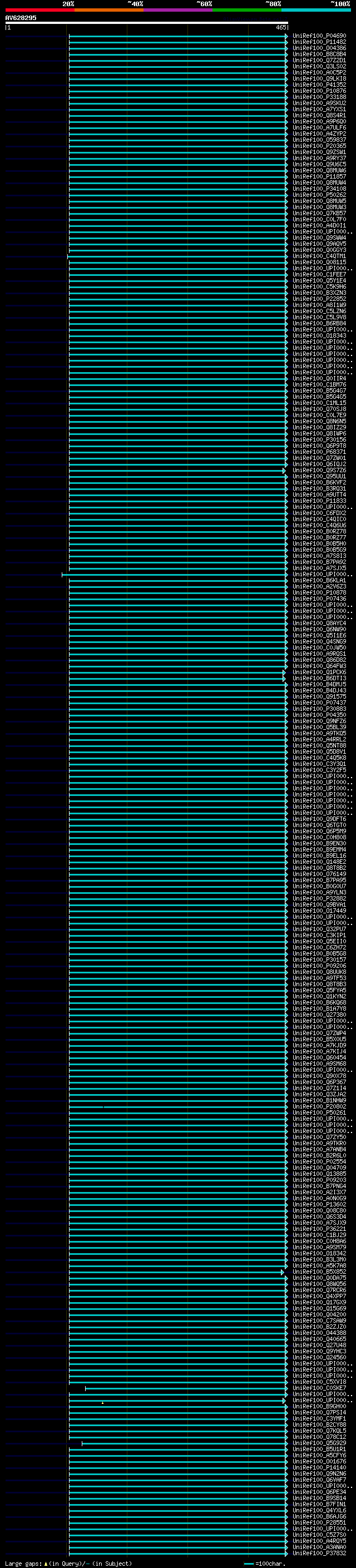The image size is (356, 1568).
Task: Click the Large gaps legend text
Action: pos(68,1564)
